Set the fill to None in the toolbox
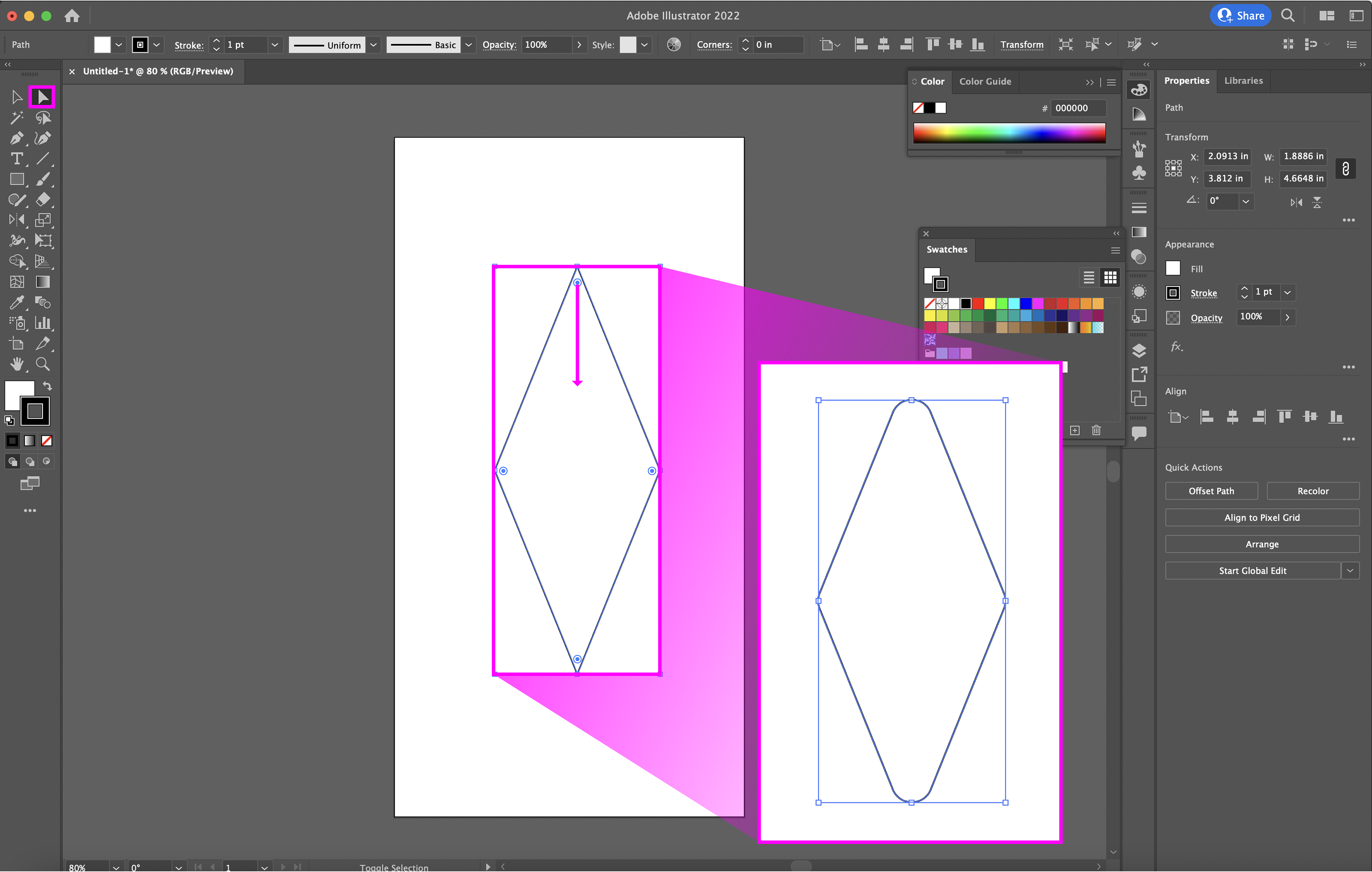The width and height of the screenshot is (1372, 872). 47,441
